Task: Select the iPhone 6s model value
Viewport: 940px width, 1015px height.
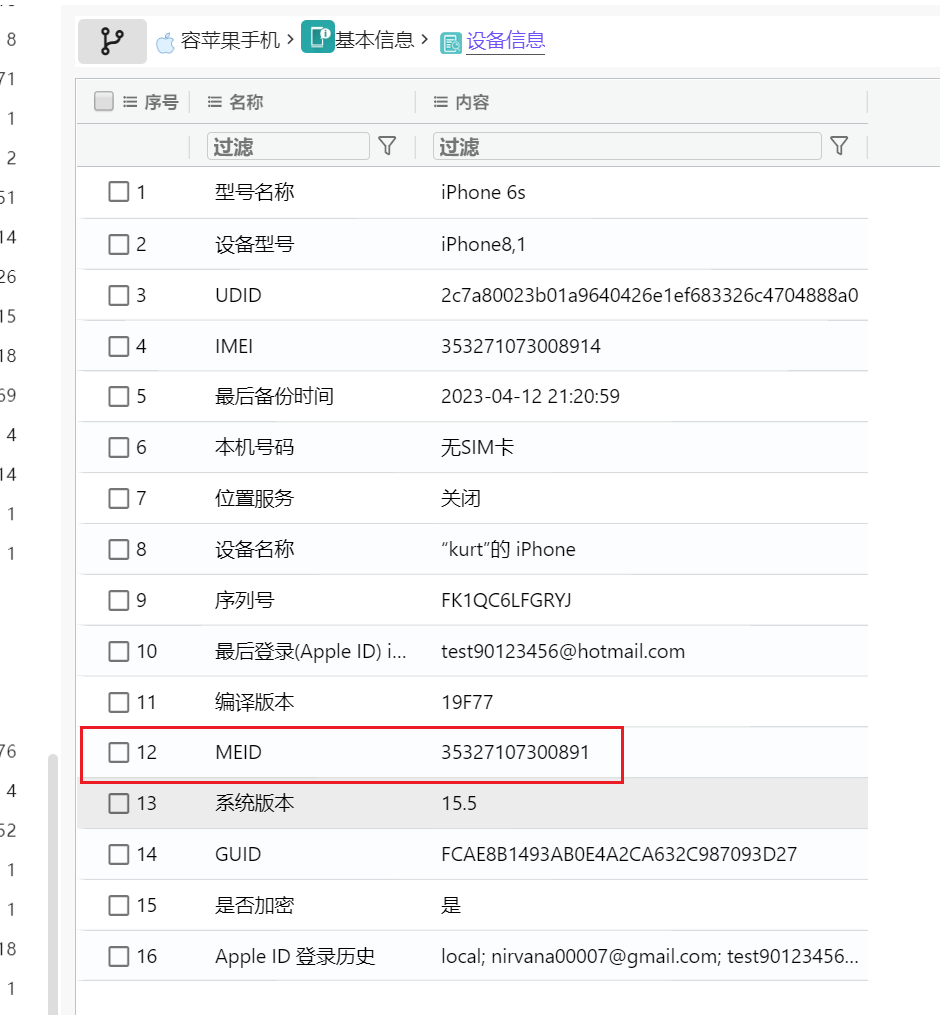Action: coord(483,192)
